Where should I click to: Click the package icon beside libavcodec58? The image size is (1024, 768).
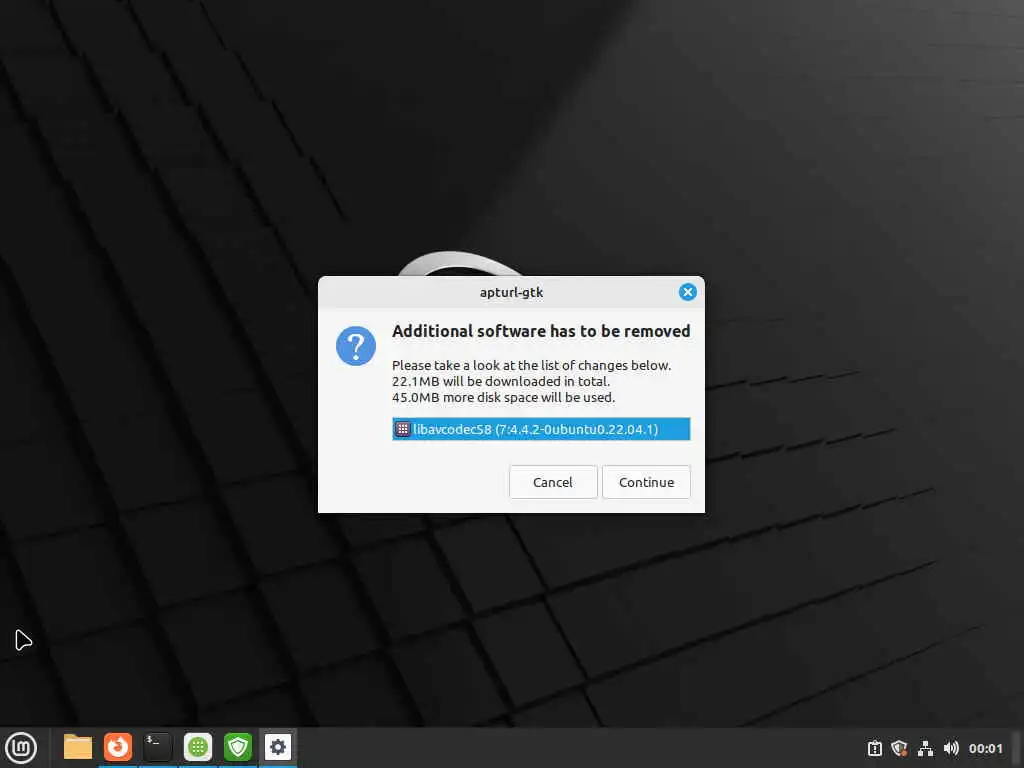pos(403,429)
